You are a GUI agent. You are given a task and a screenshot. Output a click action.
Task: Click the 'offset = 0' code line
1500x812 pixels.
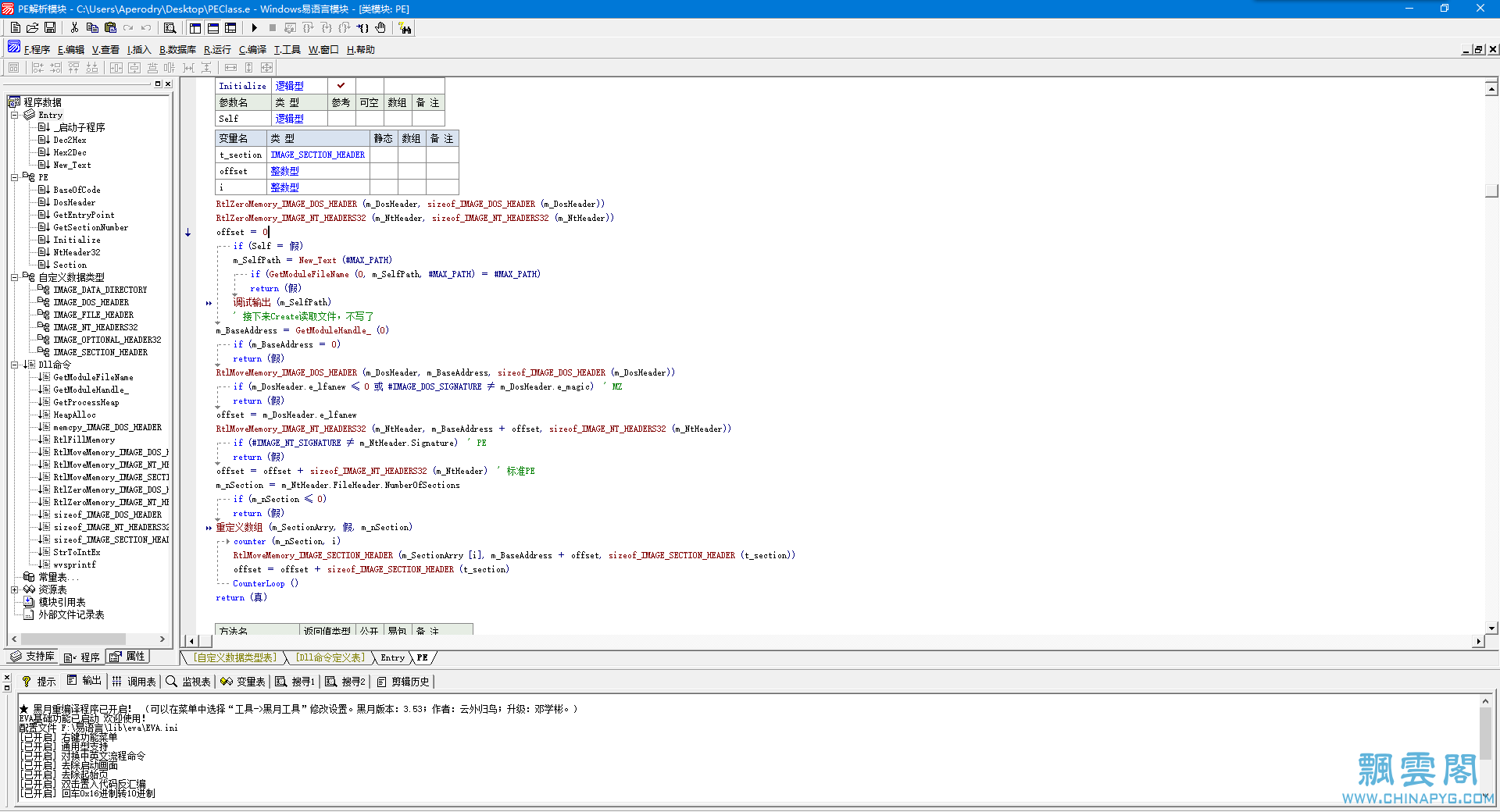tap(242, 233)
